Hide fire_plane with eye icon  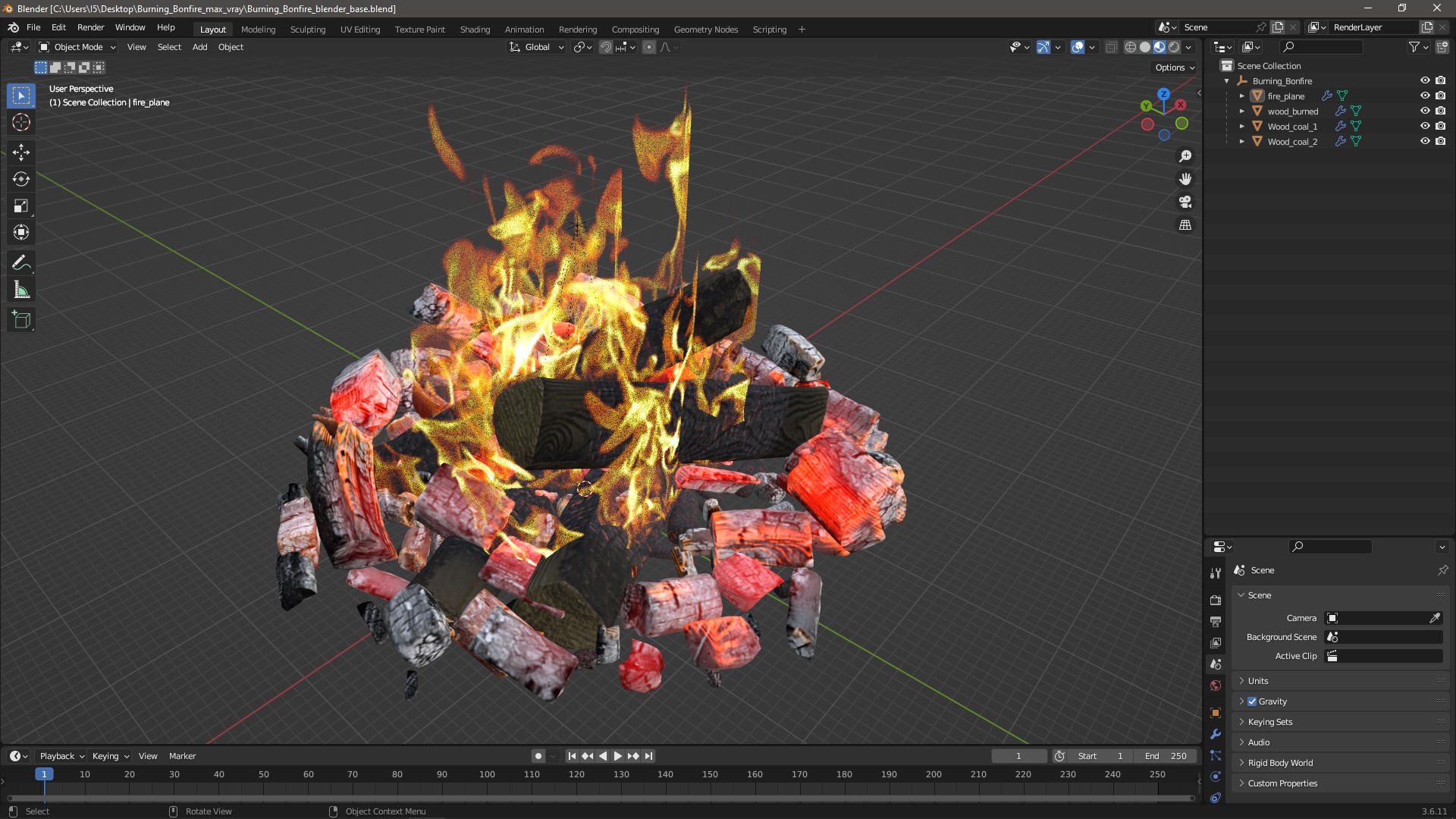click(x=1425, y=96)
